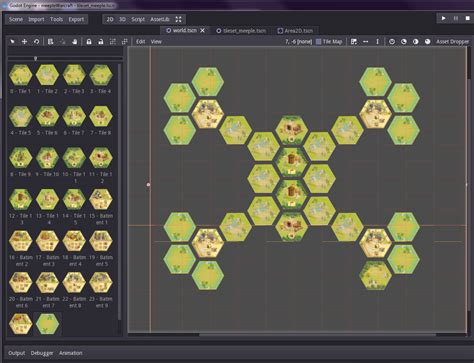Open the canvas View dropdown menu
Viewport: 474px width, 363px height.
pos(156,42)
